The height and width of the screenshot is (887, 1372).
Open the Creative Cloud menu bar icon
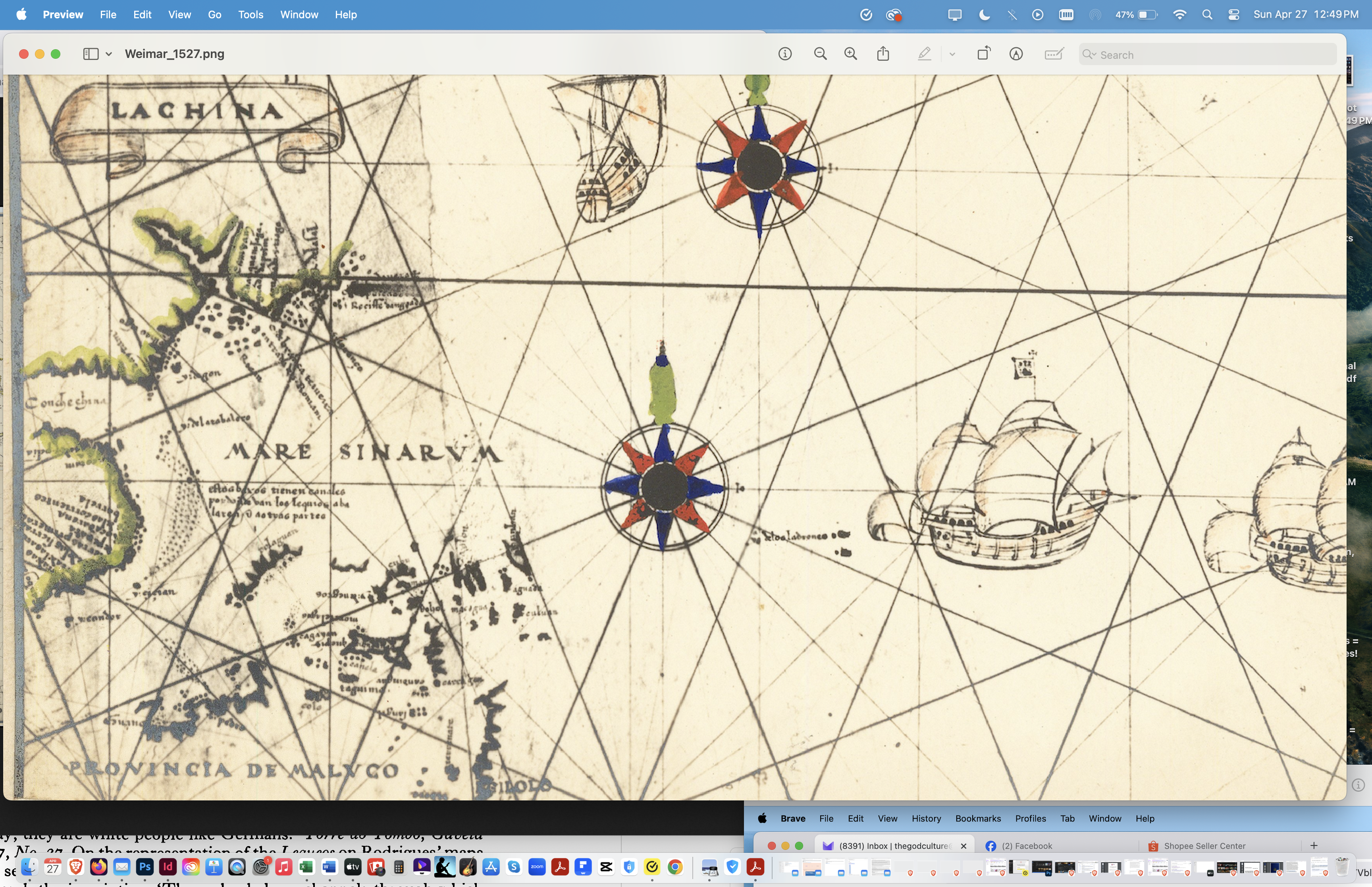(894, 14)
